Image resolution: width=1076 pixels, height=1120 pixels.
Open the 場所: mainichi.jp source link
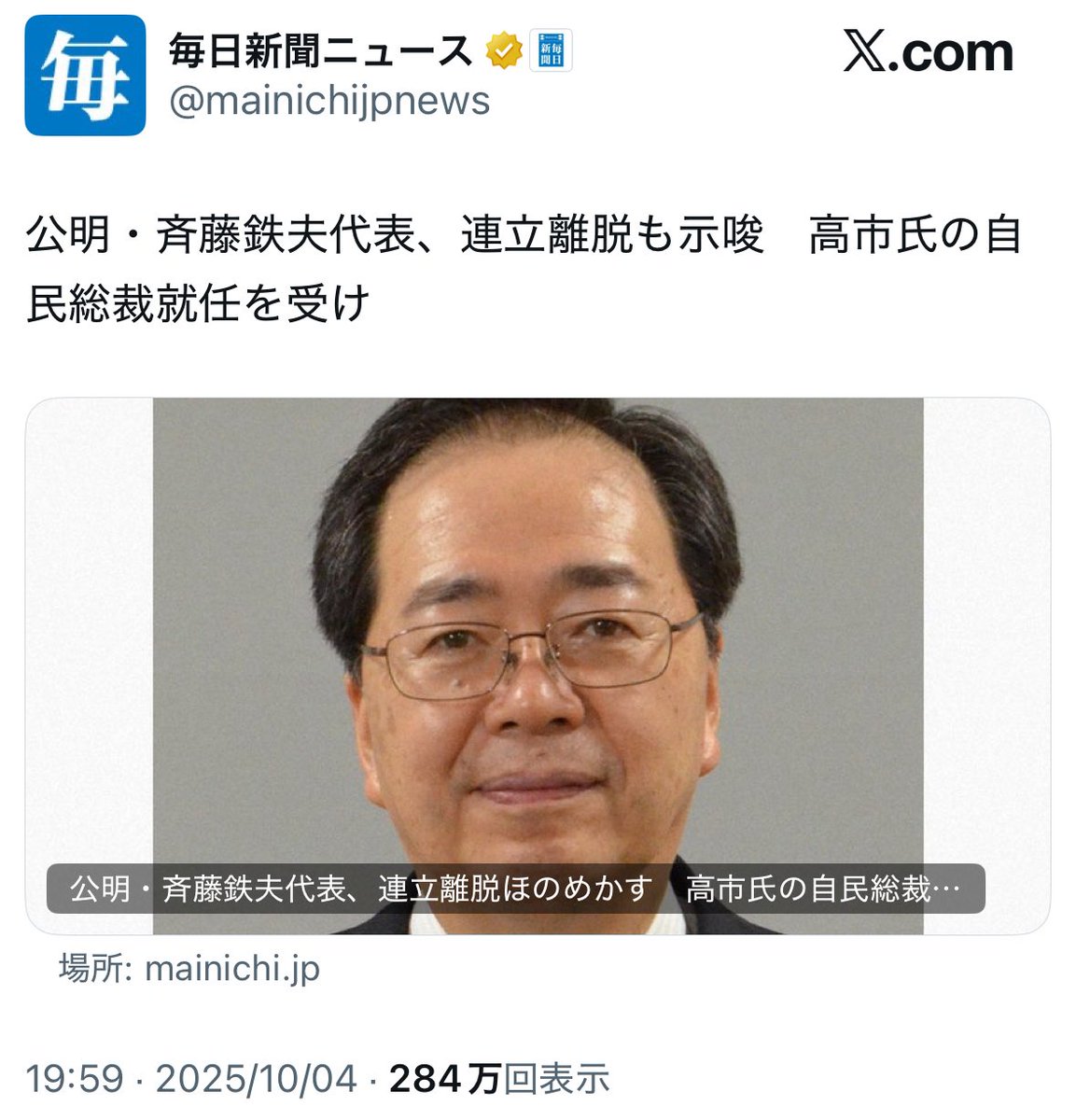click(189, 969)
